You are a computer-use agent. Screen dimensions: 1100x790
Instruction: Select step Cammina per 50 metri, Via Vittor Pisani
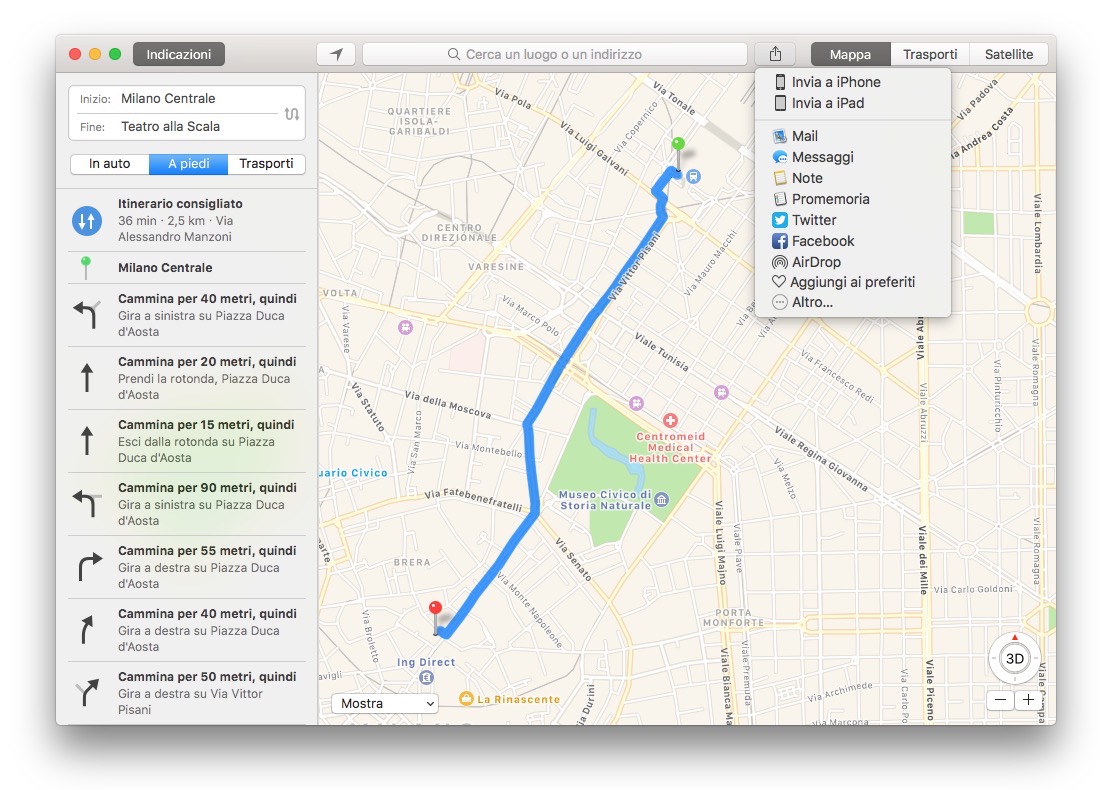[x=187, y=693]
